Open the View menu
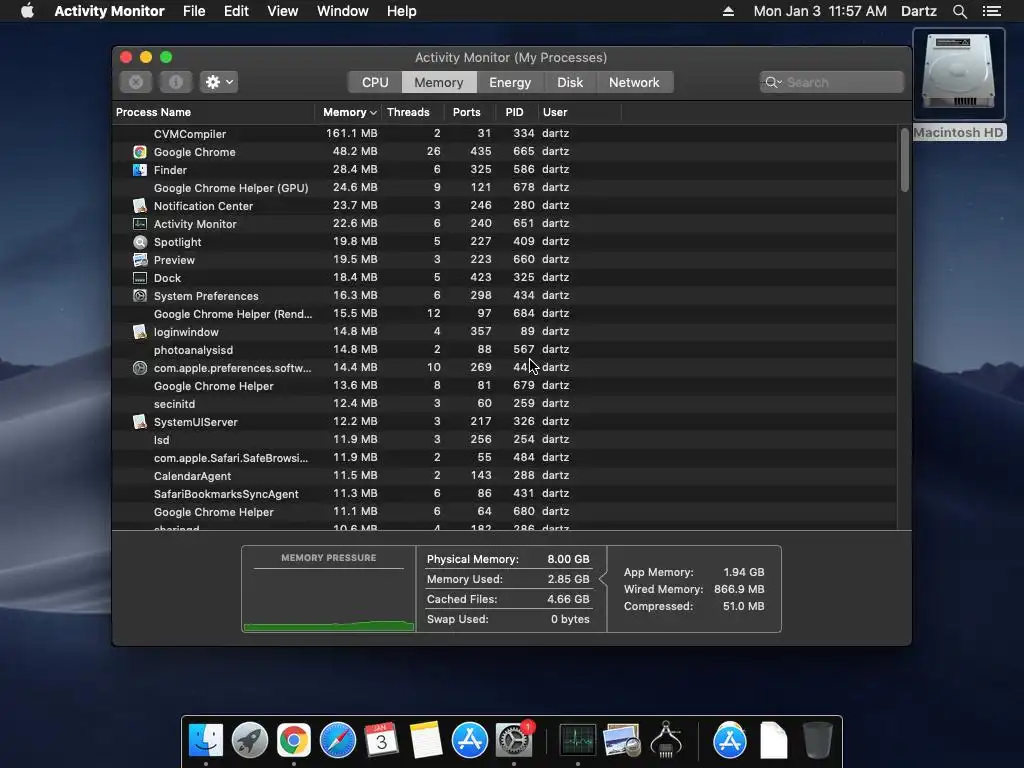1024x768 pixels. pyautogui.click(x=282, y=11)
